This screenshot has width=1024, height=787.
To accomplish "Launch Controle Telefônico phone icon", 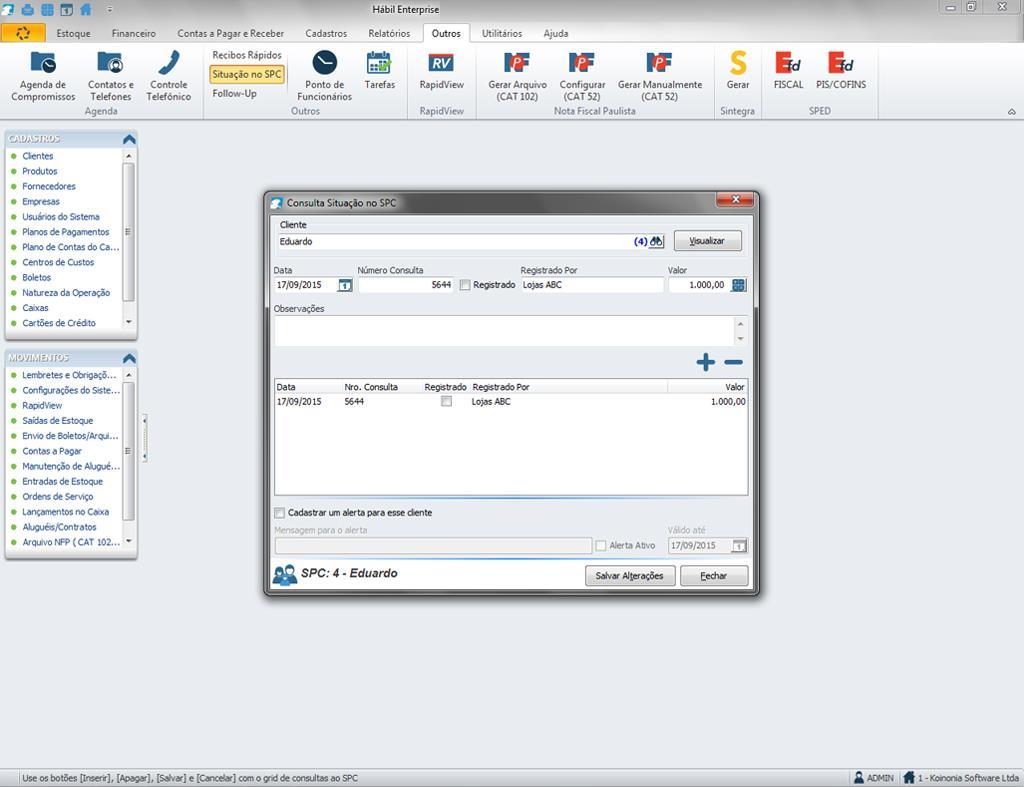I will tap(168, 76).
